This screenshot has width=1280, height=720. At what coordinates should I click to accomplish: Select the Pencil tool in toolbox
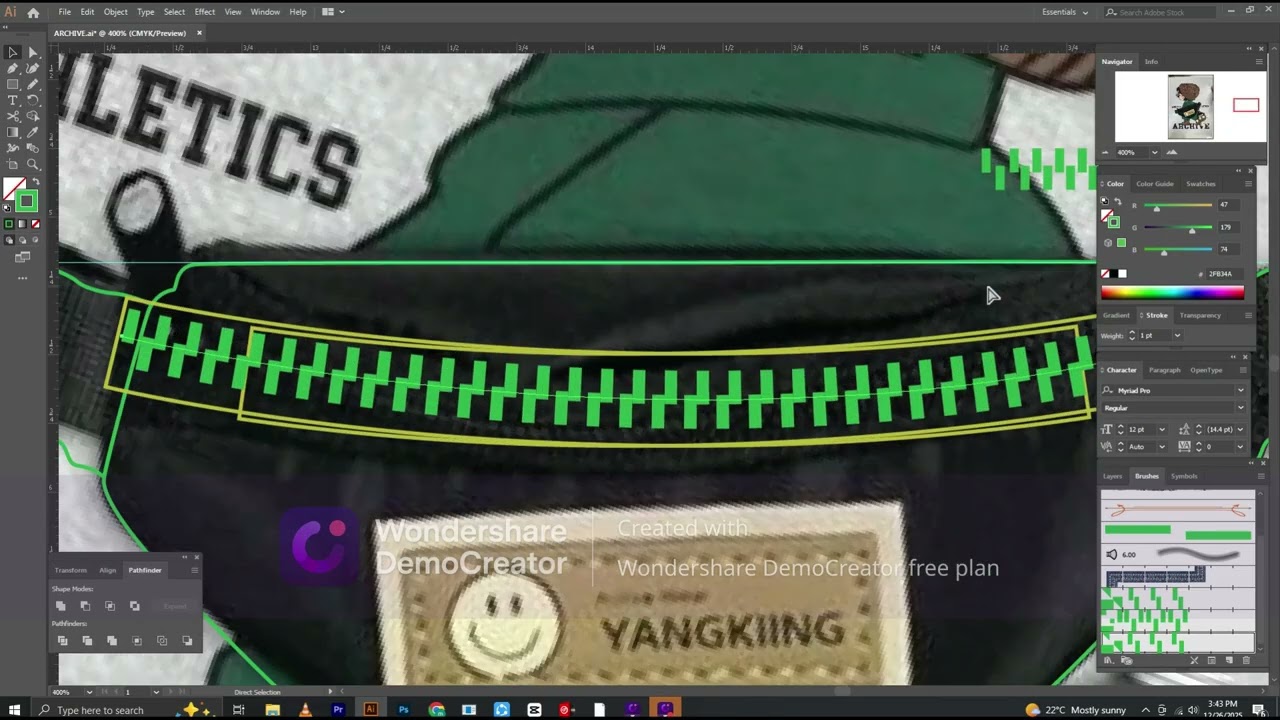(x=32, y=84)
